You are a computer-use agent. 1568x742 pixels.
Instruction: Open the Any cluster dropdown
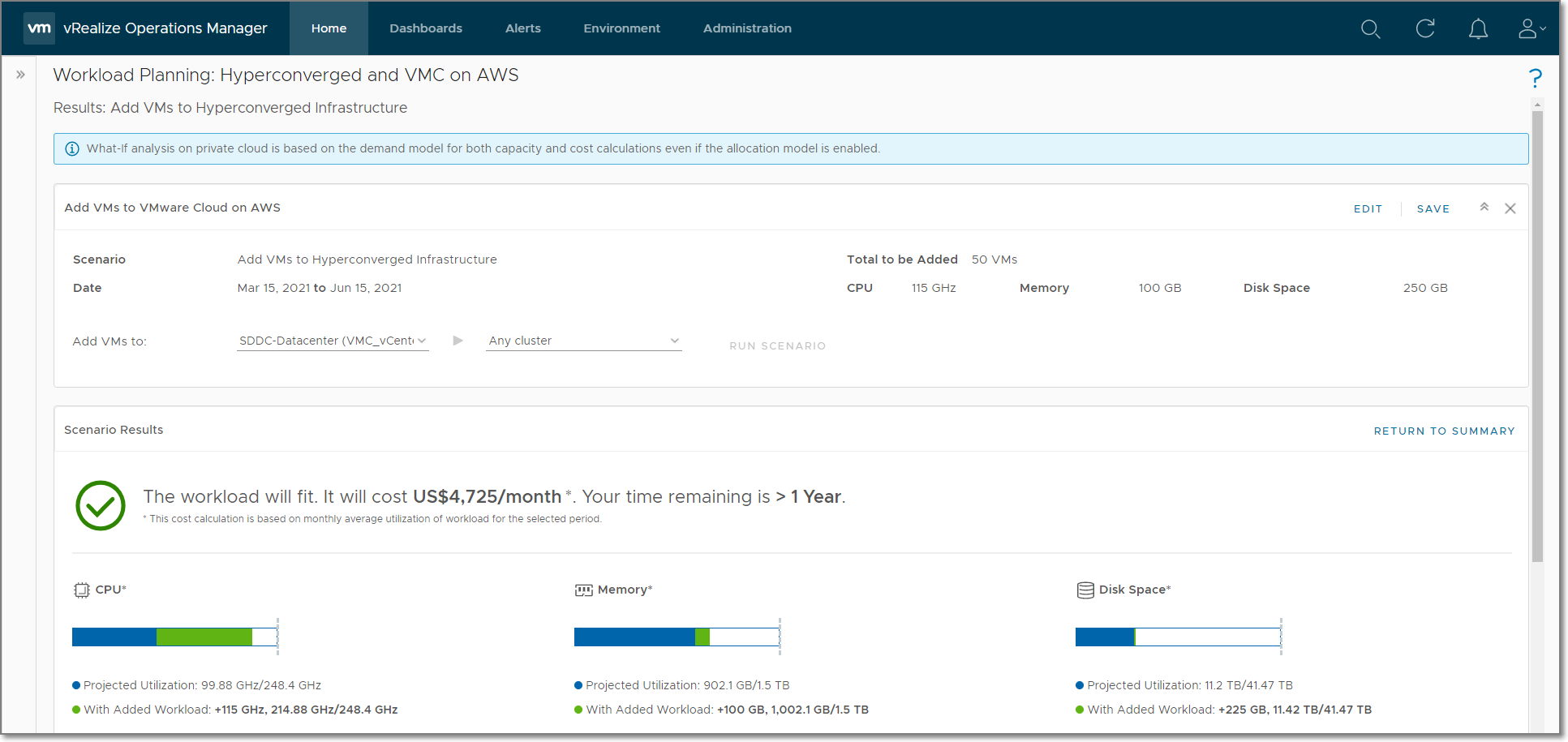584,341
